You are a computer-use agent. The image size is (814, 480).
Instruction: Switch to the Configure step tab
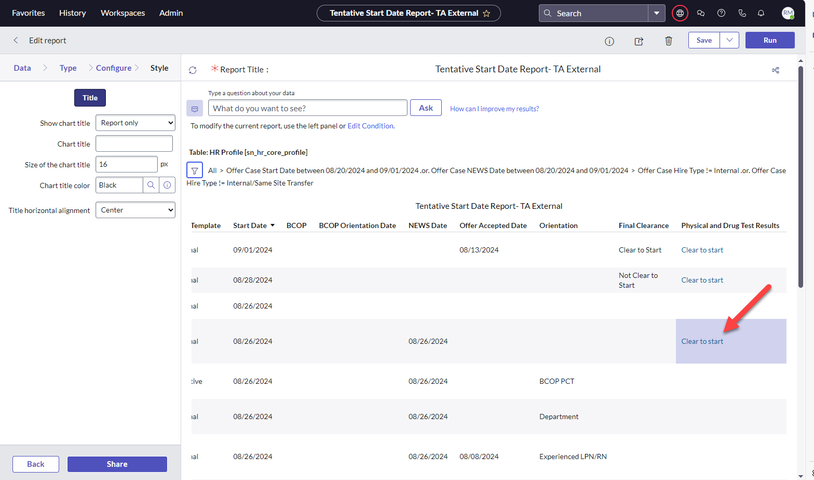[x=113, y=68]
